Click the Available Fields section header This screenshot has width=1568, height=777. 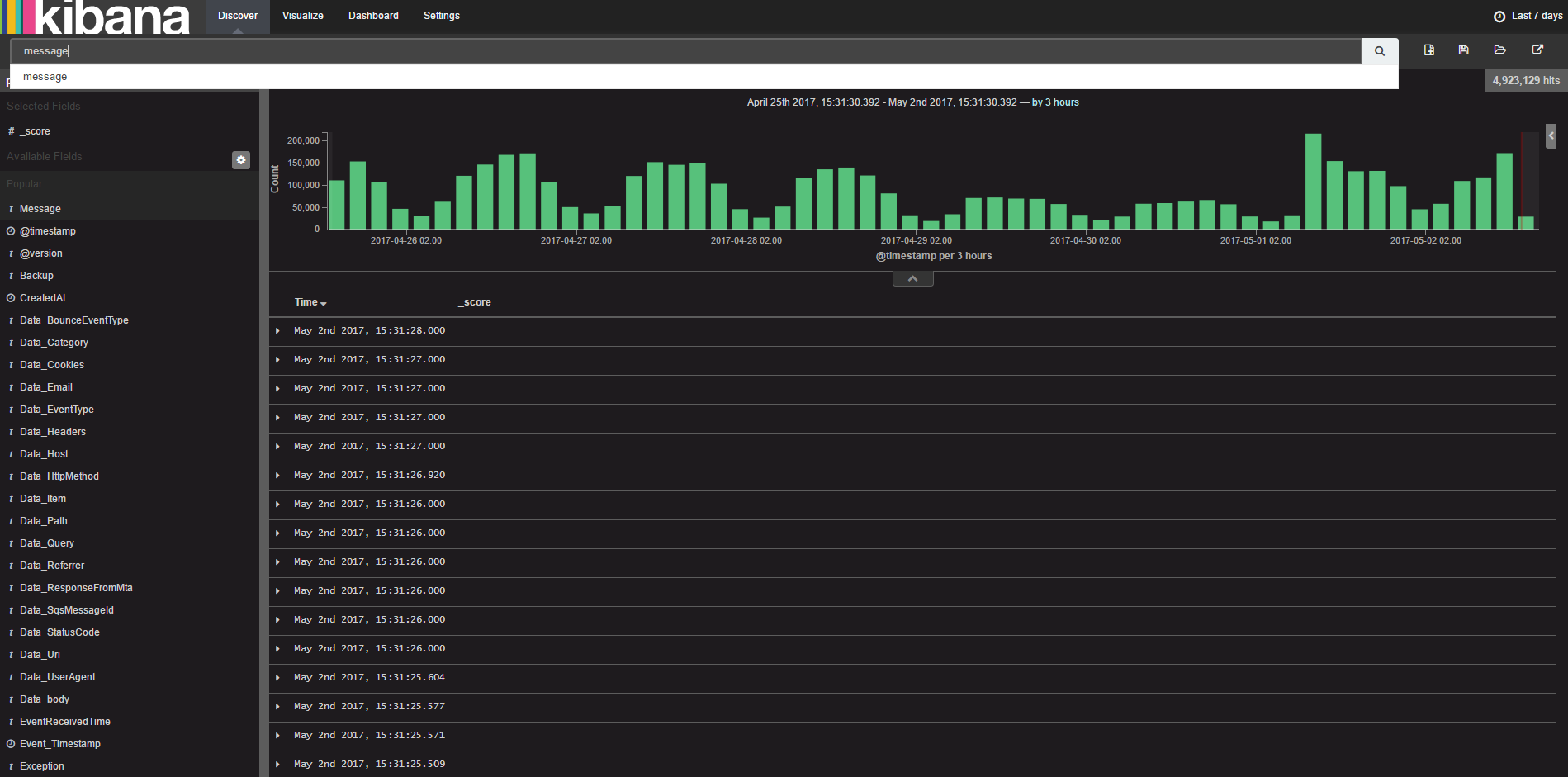45,157
